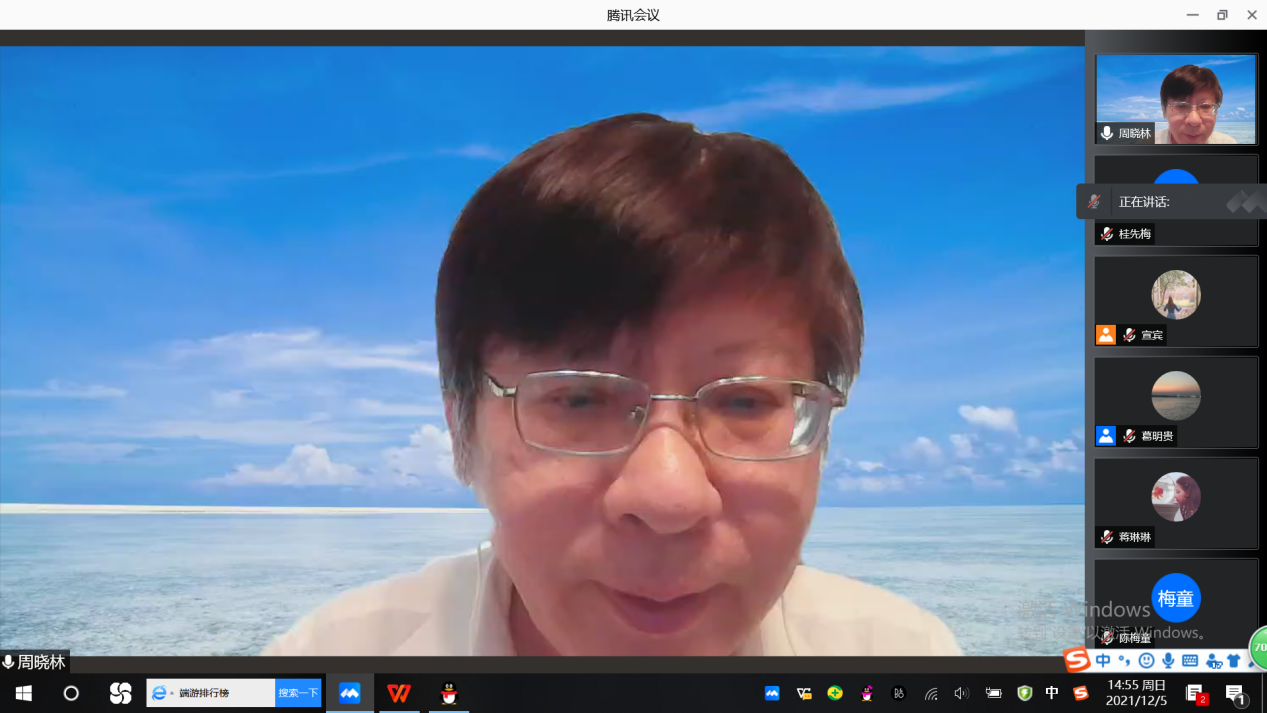This screenshot has height=713, width=1267.
Task: Toggle the muted microphone in speaking bar
Action: pos(1094,202)
